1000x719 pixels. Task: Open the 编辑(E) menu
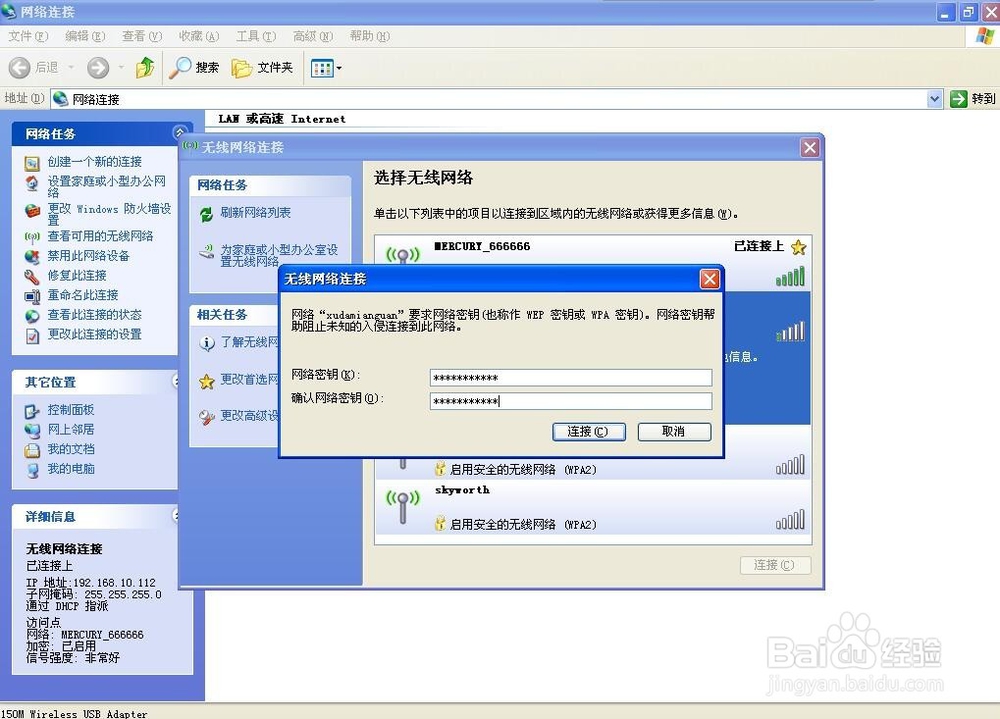[x=85, y=36]
